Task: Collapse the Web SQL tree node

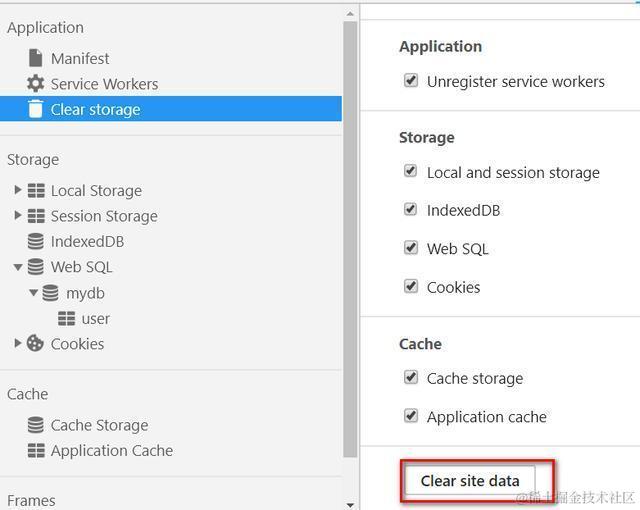Action: click(x=18, y=267)
